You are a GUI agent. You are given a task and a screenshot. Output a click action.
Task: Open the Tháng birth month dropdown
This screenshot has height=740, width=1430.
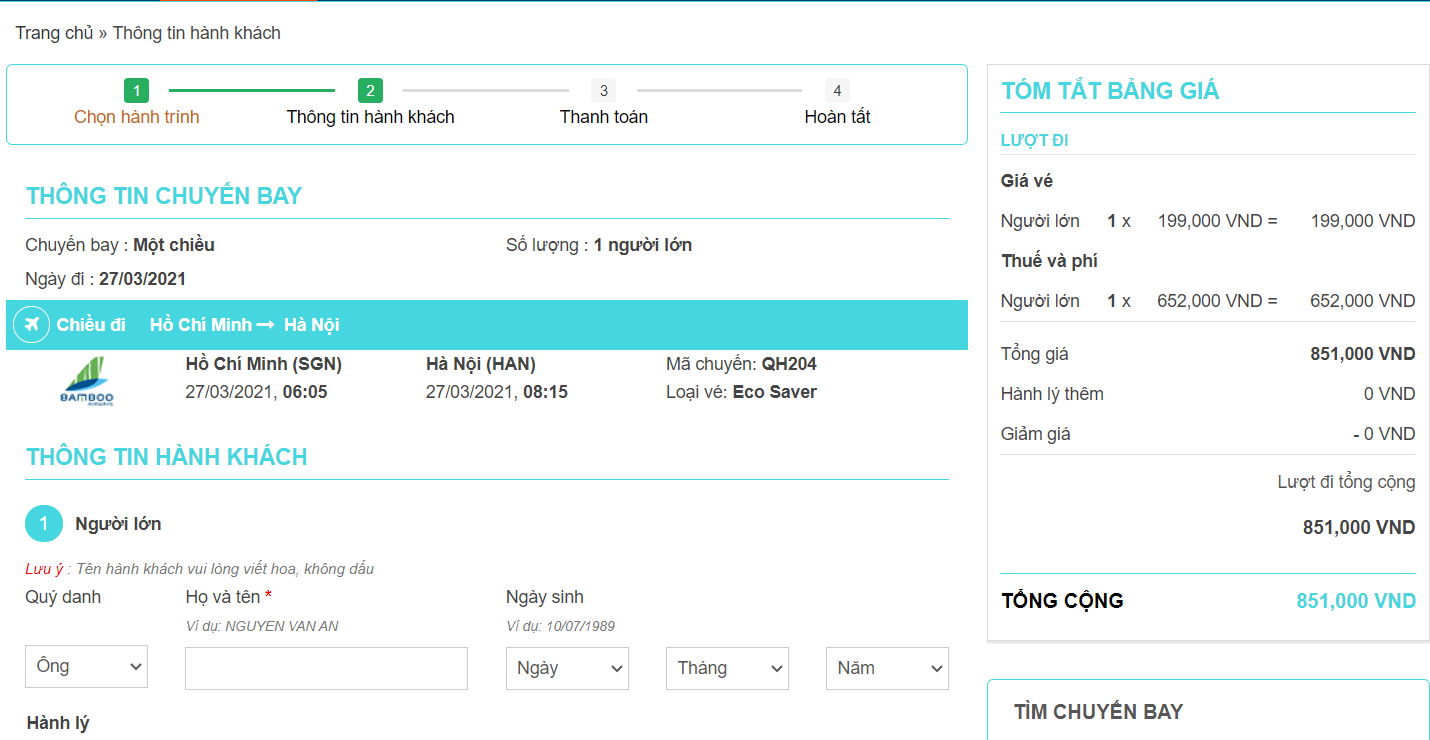pyautogui.click(x=727, y=668)
